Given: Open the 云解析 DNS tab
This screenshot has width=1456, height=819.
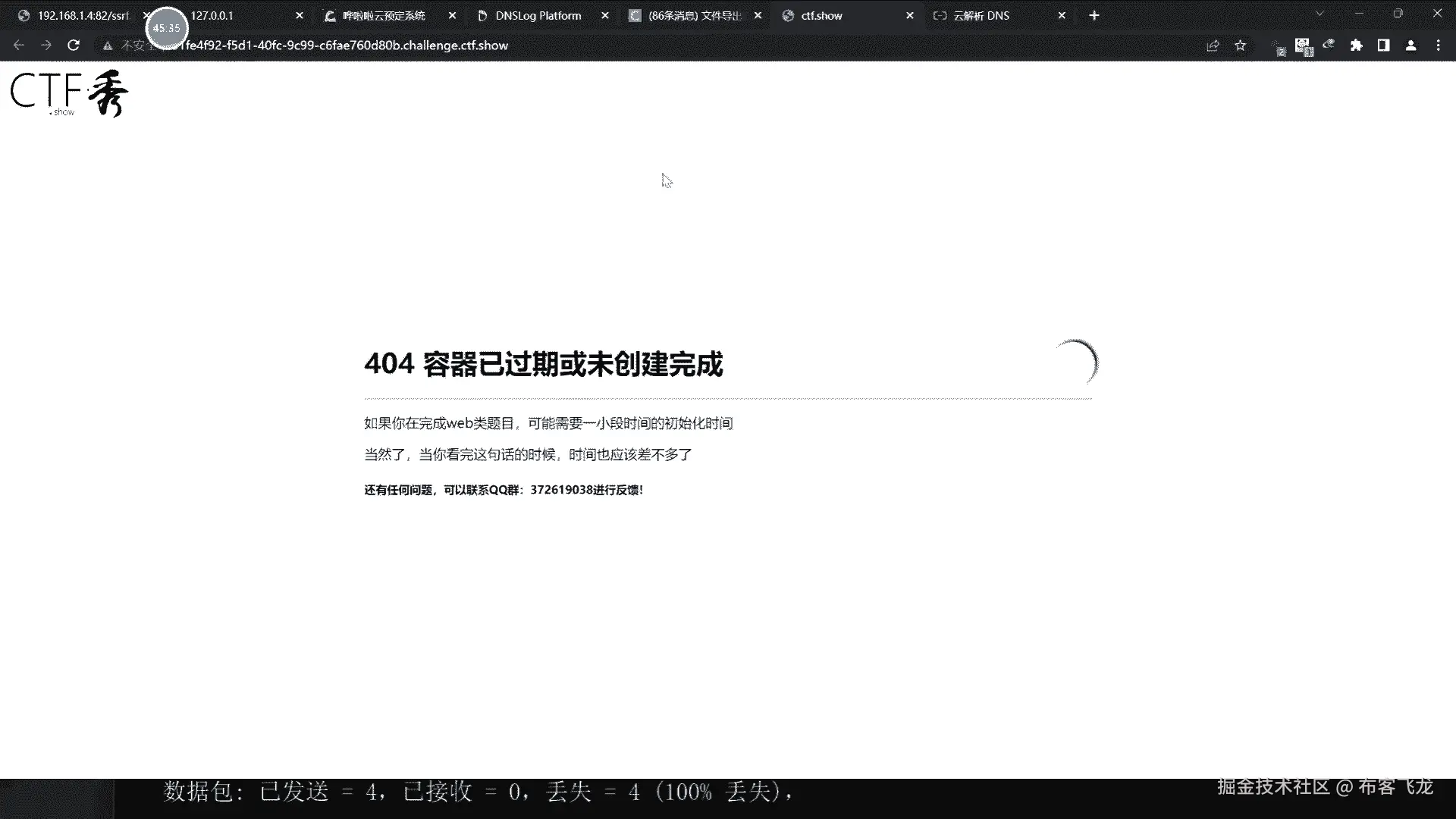Looking at the screenshot, I should (981, 15).
